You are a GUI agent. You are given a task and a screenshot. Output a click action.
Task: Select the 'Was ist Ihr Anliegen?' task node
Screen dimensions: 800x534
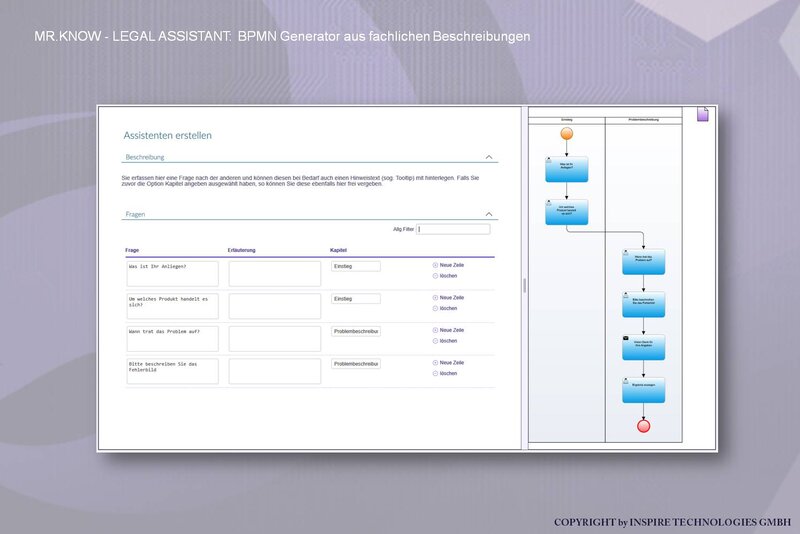566,169
